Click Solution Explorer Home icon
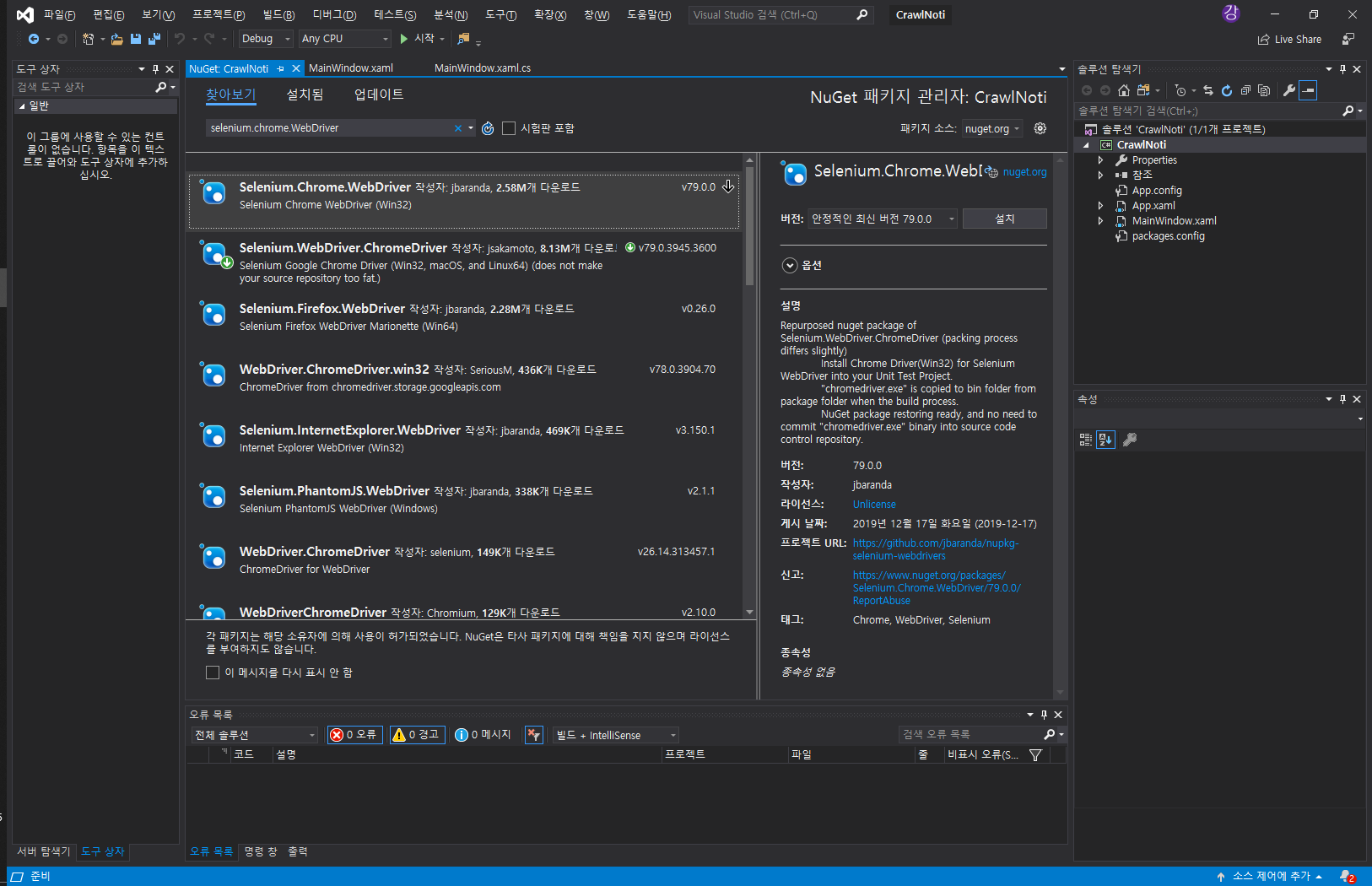Image resolution: width=1372 pixels, height=886 pixels. click(1124, 90)
